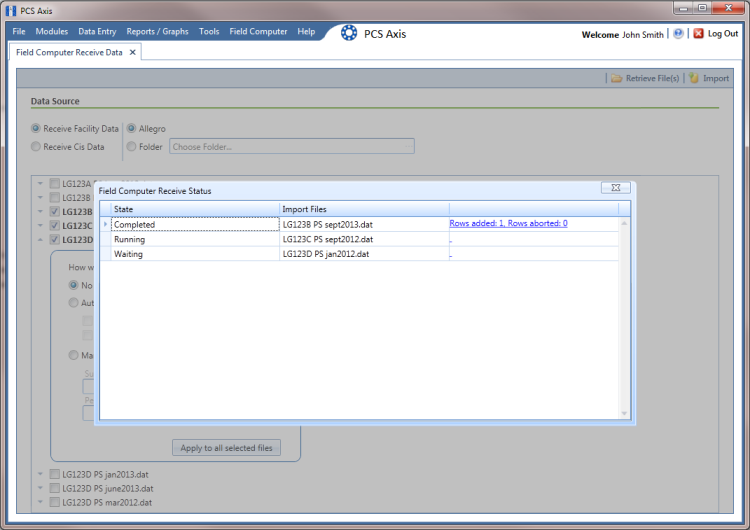Open the Help menu

(x=306, y=32)
